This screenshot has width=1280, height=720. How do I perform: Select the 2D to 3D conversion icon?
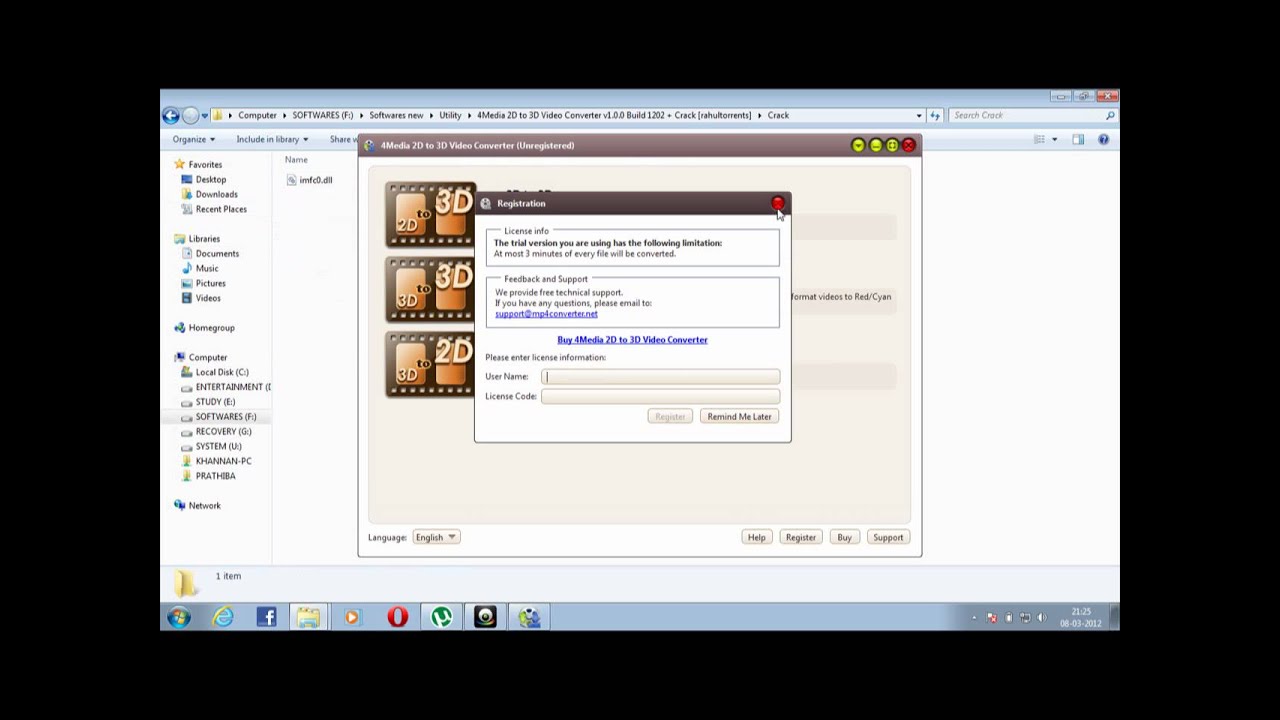(x=431, y=215)
